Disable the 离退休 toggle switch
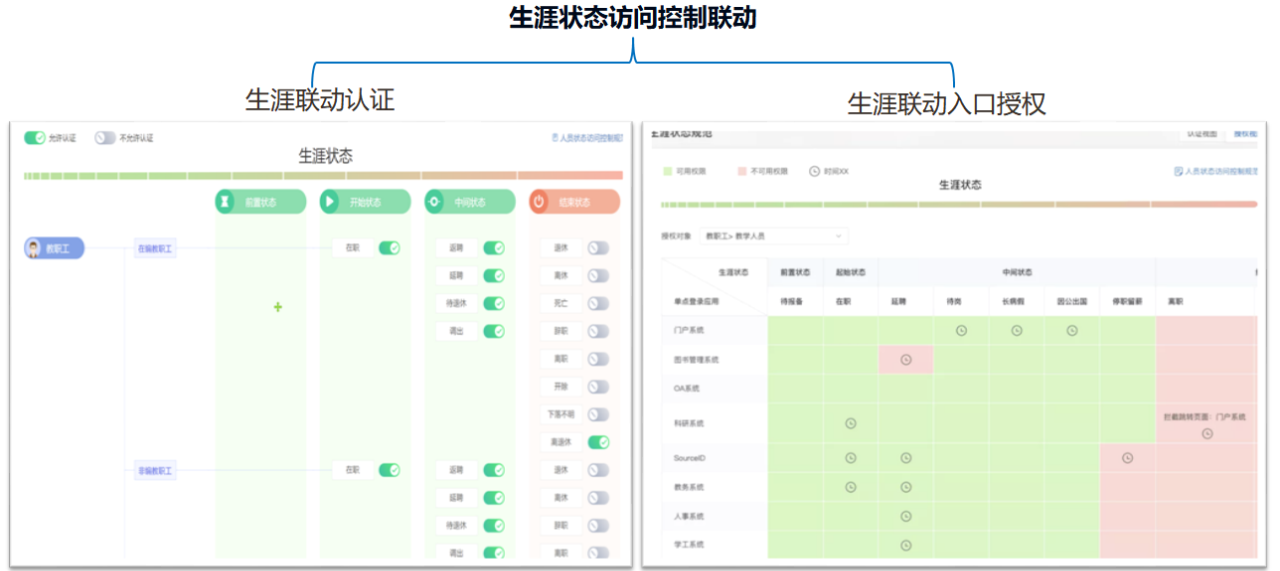 598,442
